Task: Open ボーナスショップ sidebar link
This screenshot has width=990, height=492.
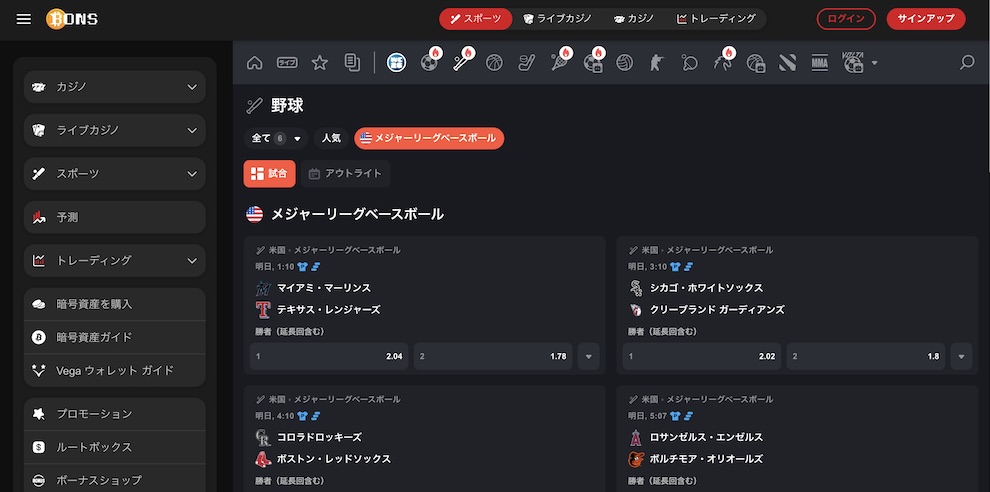Action: coord(115,480)
